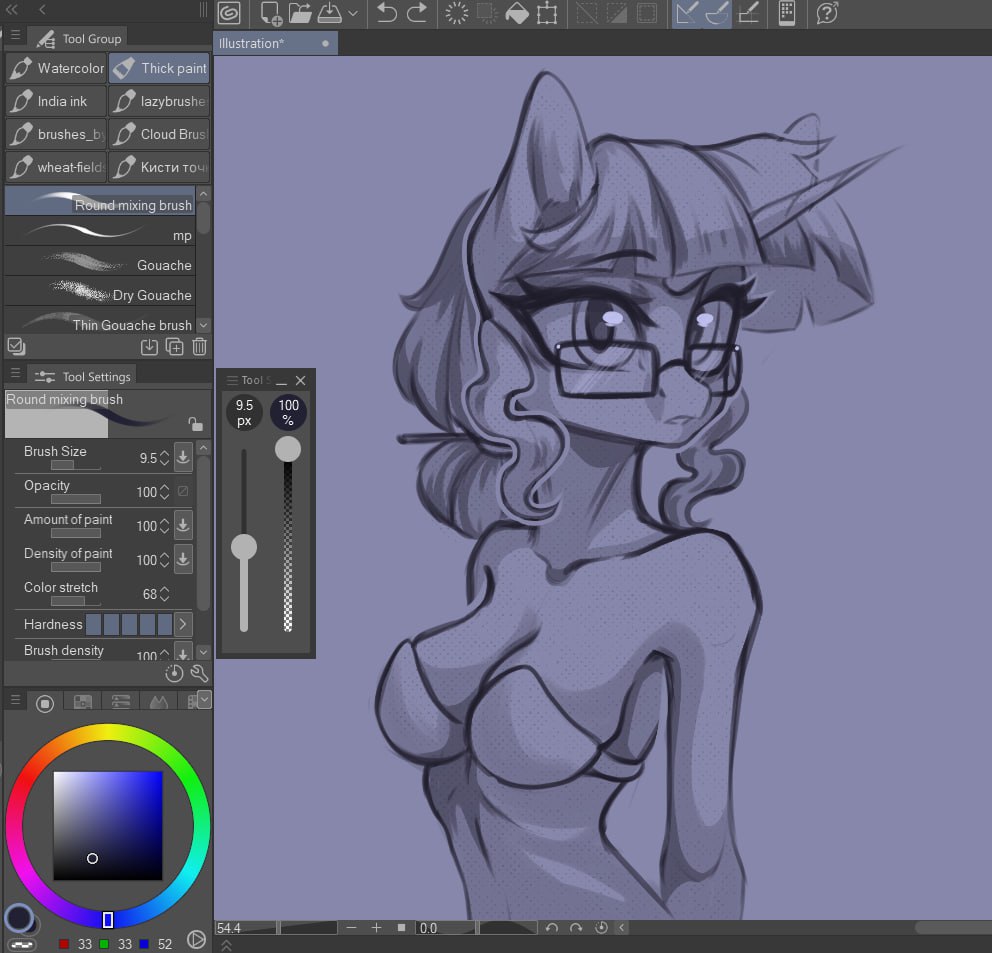Select the Thick paint sub tool group
992x953 pixels.
pos(159,68)
